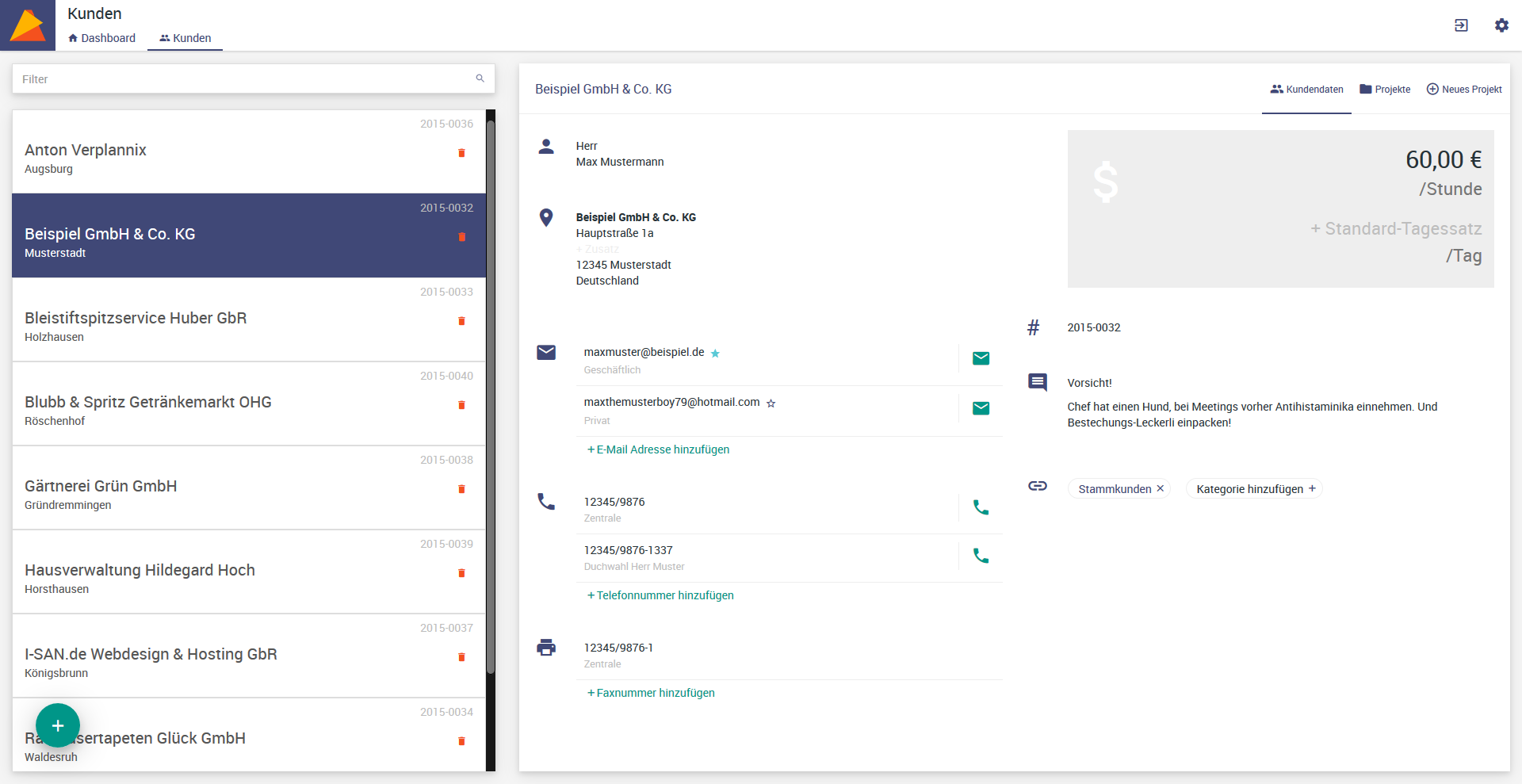Mark hotmail address as primary with star

point(771,403)
